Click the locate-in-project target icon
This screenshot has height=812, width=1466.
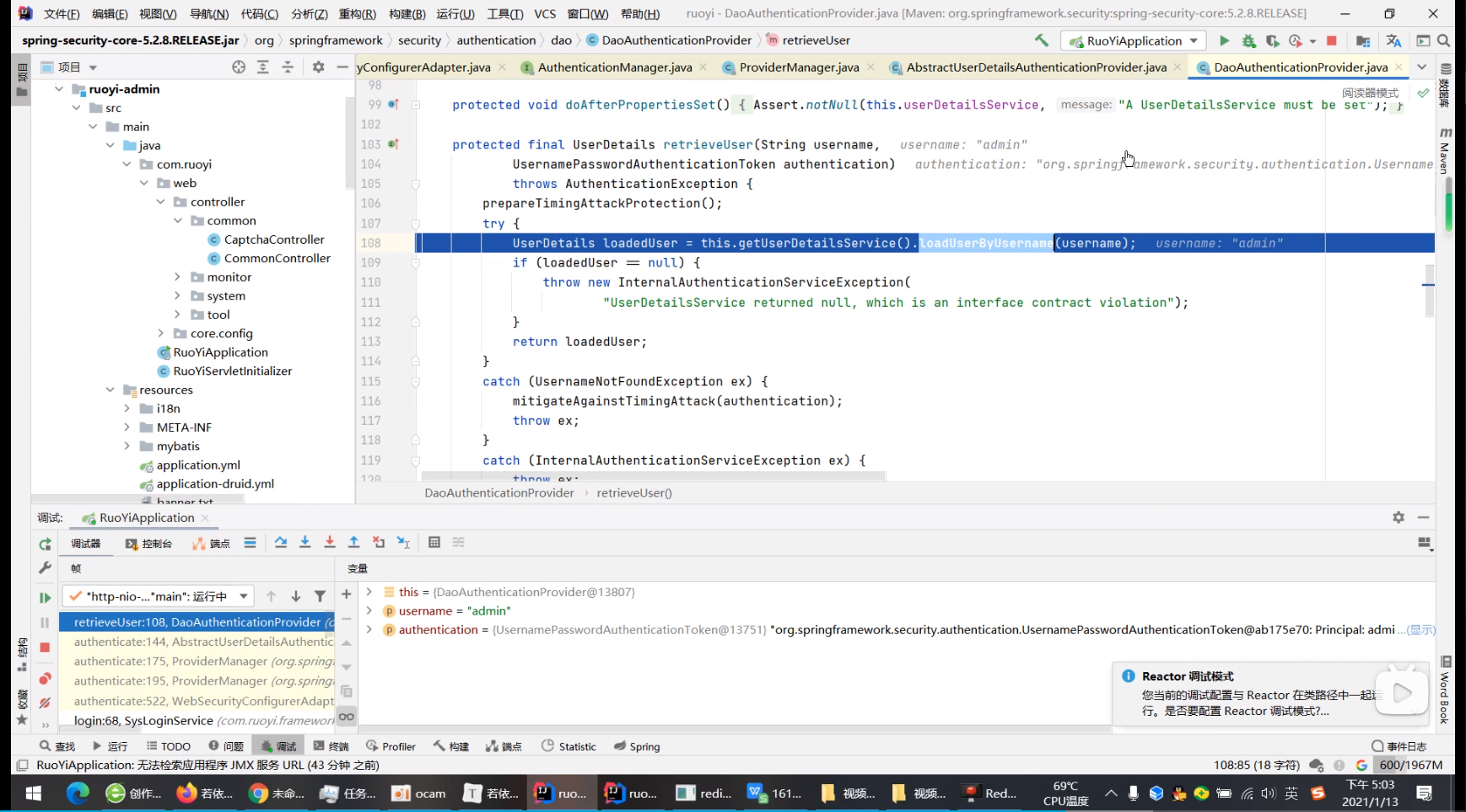(239, 67)
